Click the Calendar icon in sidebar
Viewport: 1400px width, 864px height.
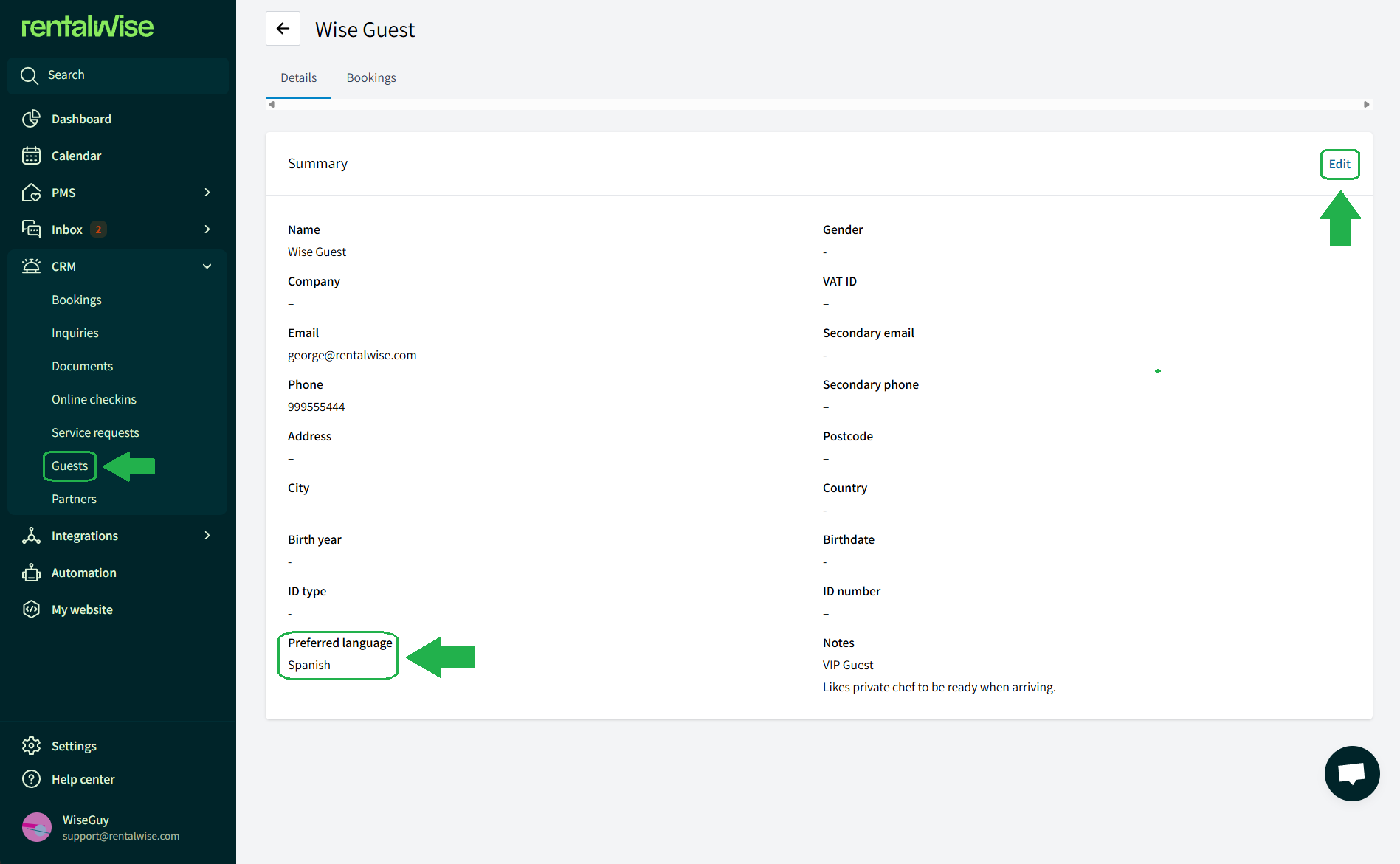tap(31, 156)
